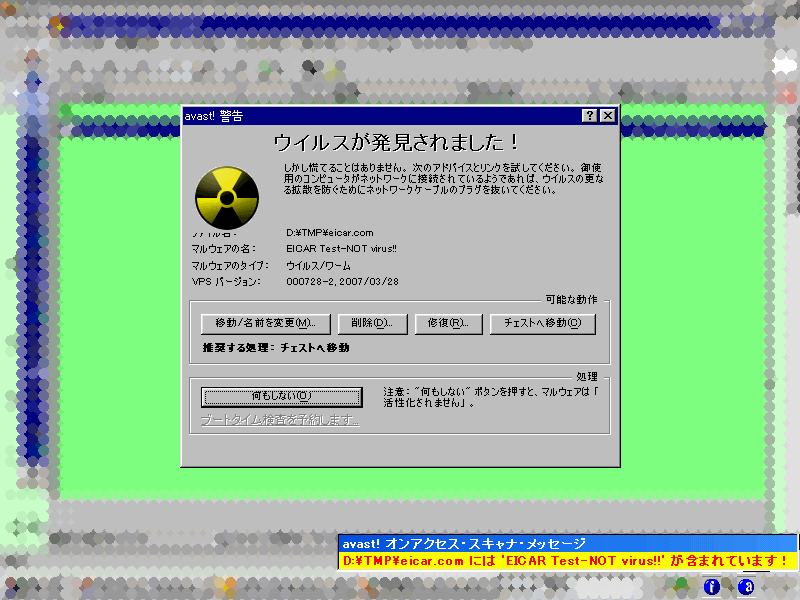Open the ブートタイム検査を予約します link
800x600 pixels.
point(280,420)
